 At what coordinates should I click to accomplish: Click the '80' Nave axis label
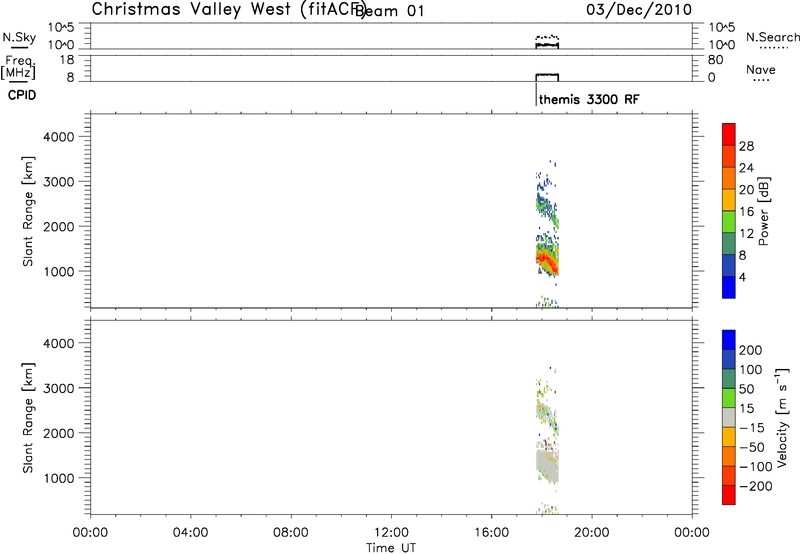(x=715, y=60)
